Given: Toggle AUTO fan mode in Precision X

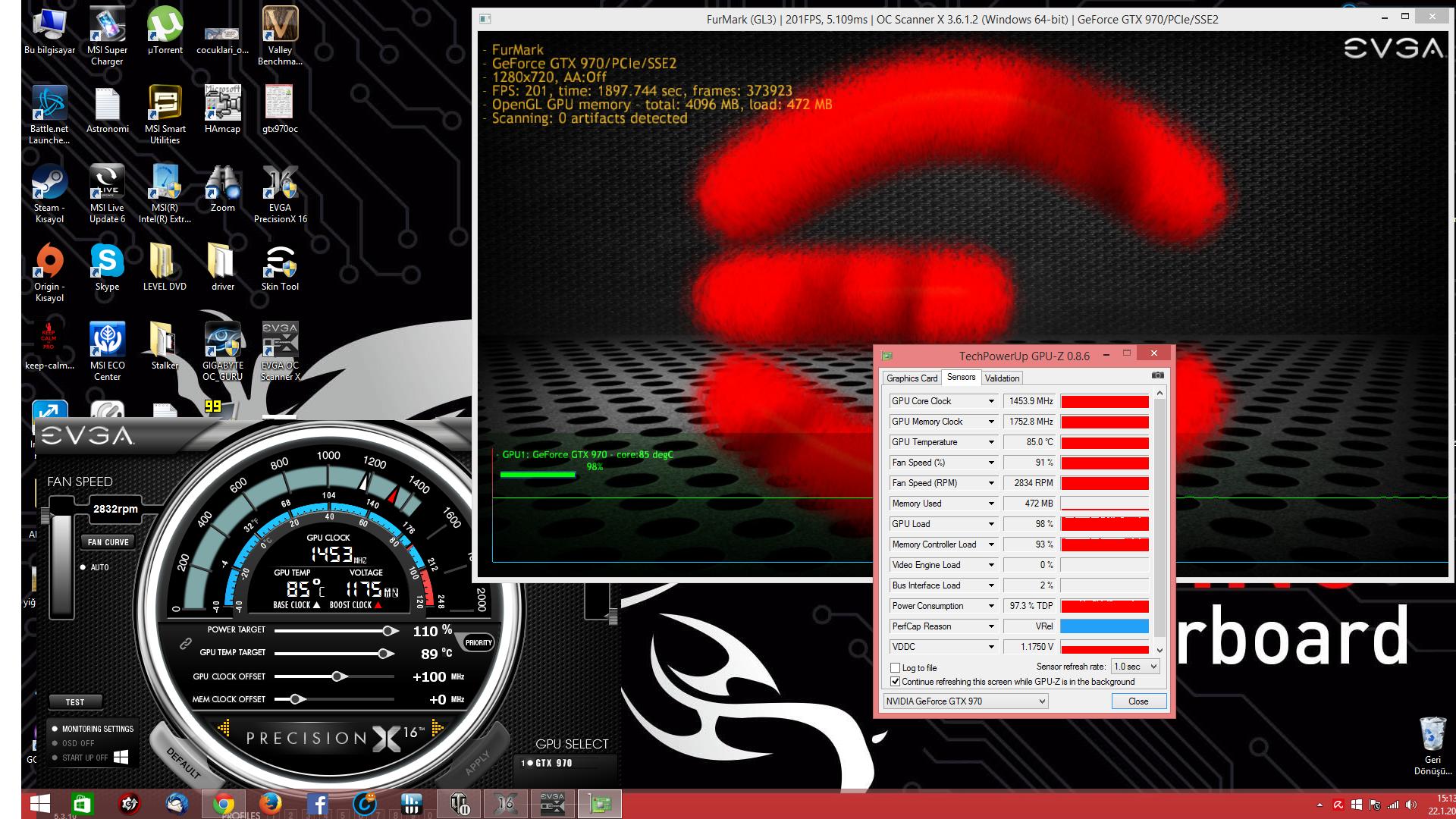Looking at the screenshot, I should coord(94,567).
